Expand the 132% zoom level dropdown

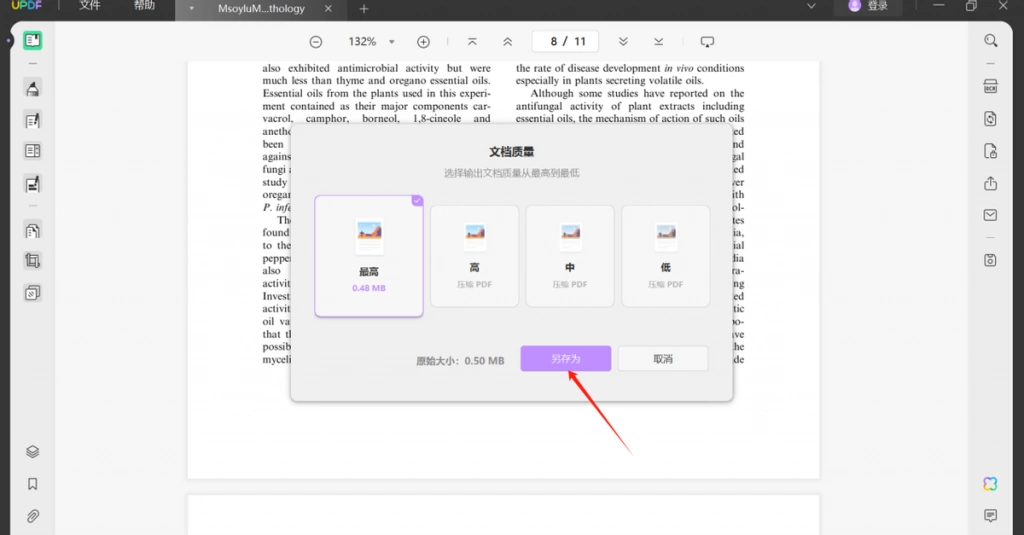pyautogui.click(x=392, y=42)
